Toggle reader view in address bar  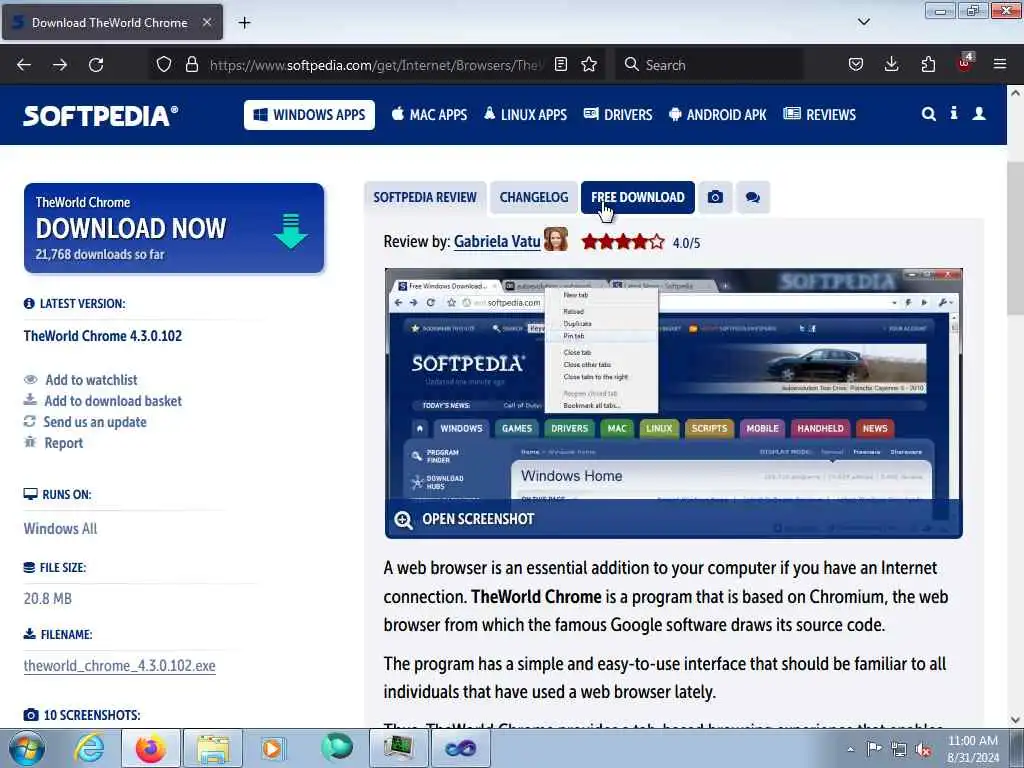point(561,65)
